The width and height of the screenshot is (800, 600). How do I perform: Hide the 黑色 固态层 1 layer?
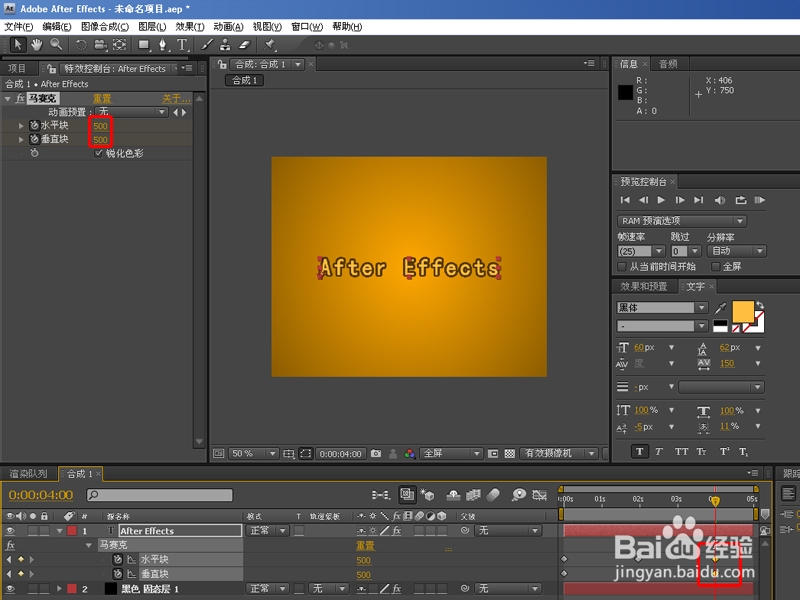click(x=10, y=588)
